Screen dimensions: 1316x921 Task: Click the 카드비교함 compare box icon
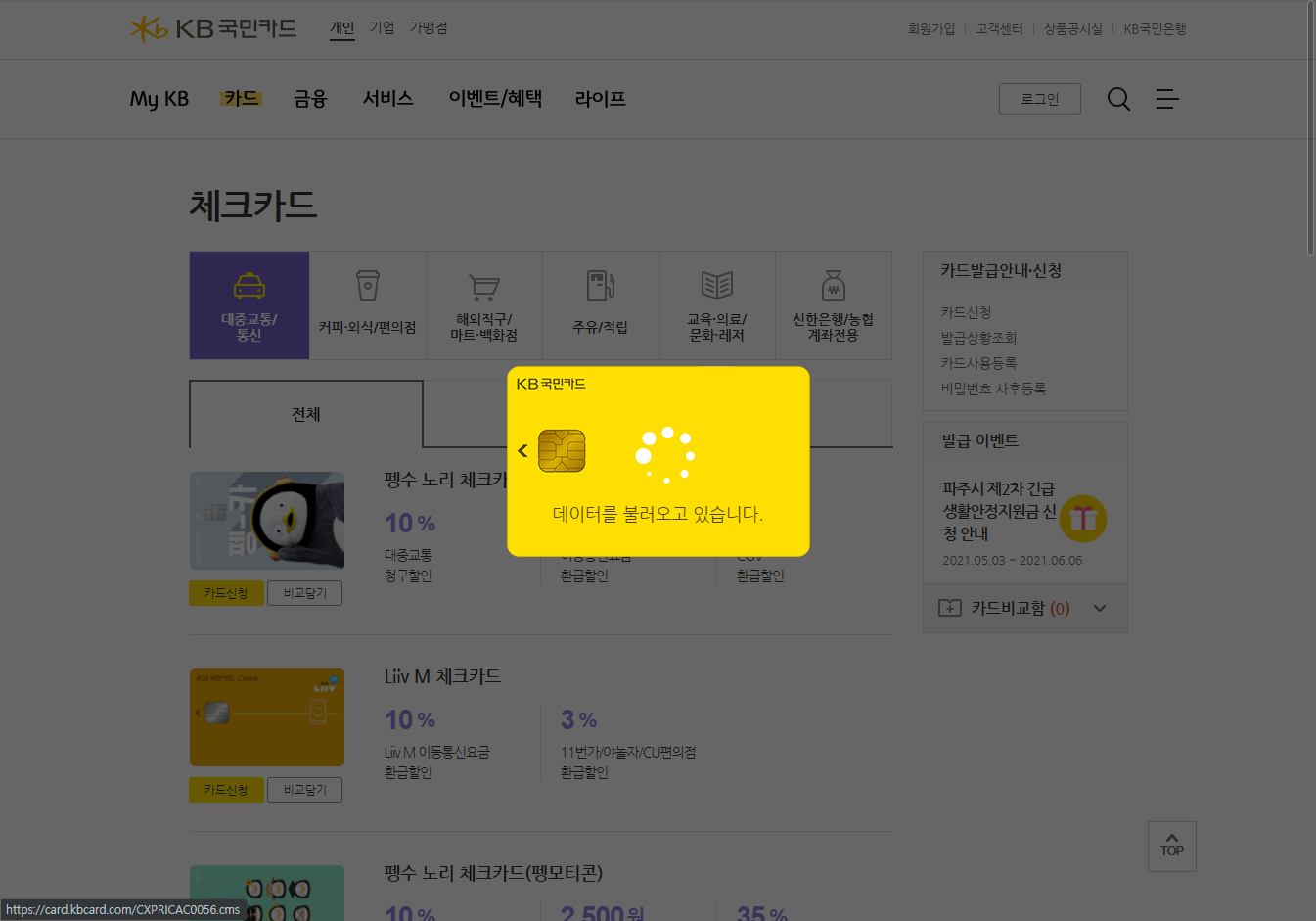(x=949, y=608)
